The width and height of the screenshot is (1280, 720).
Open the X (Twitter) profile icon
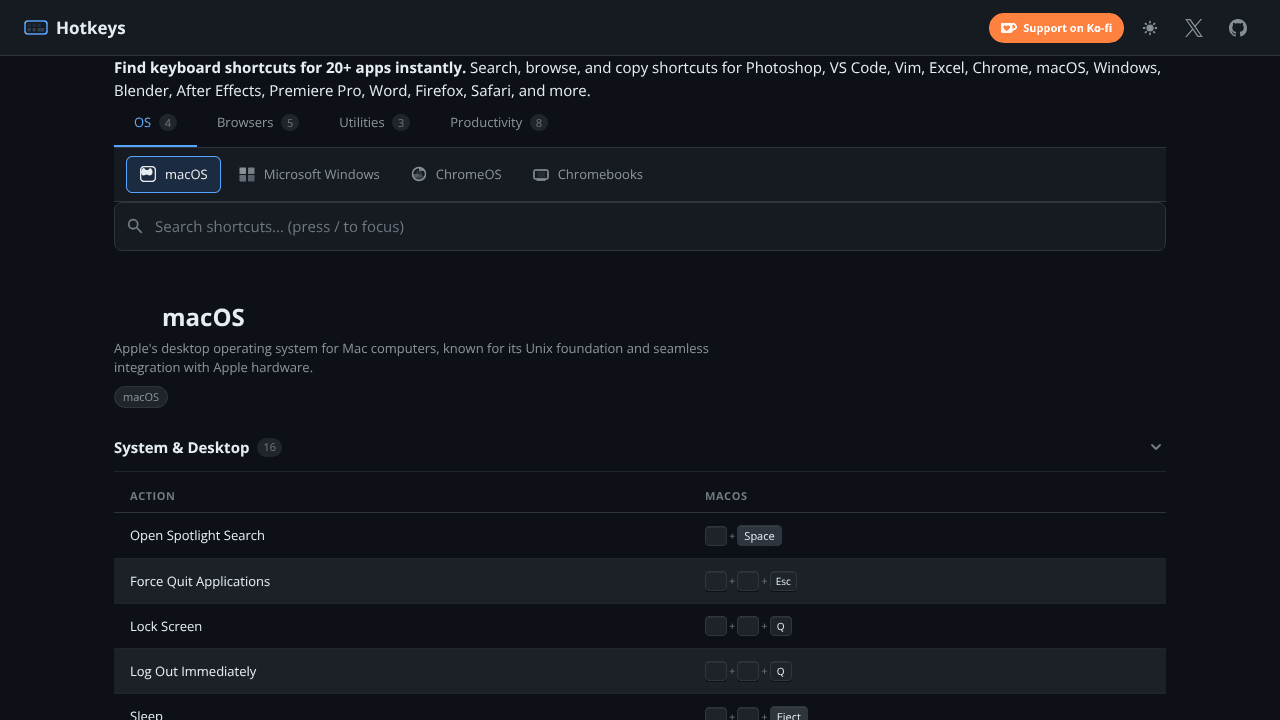1194,28
